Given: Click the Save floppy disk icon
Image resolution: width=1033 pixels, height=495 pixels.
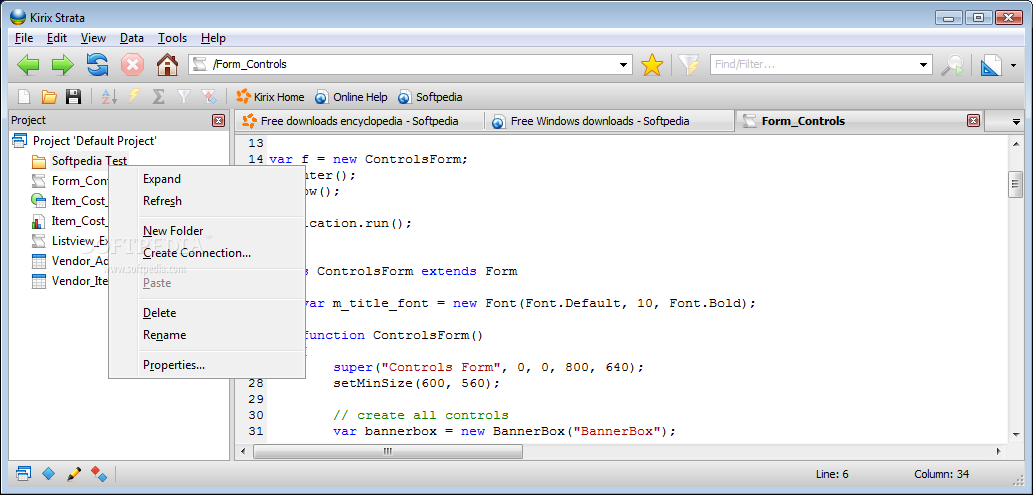Looking at the screenshot, I should point(73,97).
